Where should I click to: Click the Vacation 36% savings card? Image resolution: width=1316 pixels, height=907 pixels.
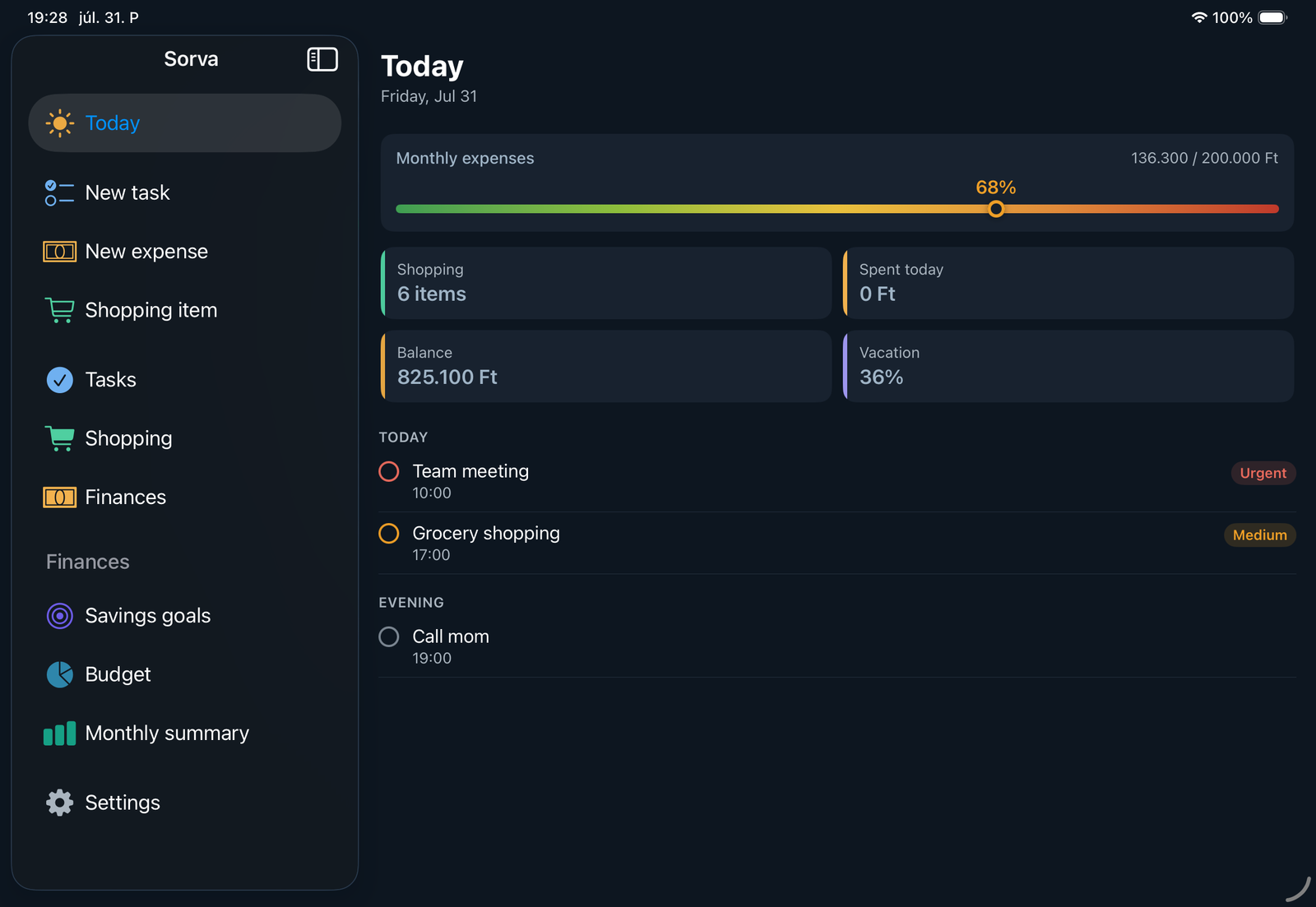[x=1068, y=366]
